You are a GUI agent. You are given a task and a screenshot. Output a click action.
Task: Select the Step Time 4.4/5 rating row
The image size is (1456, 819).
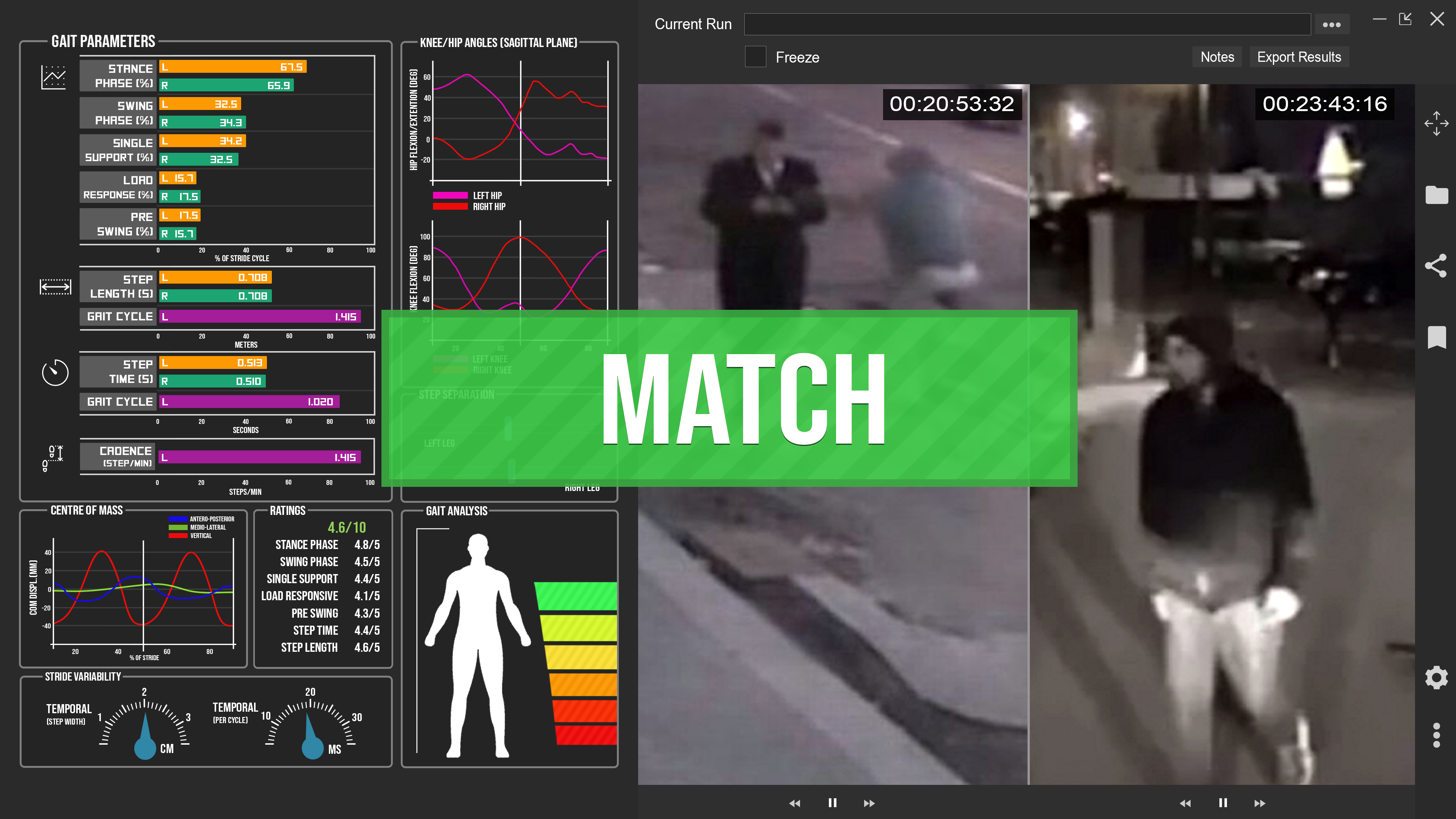coord(336,630)
